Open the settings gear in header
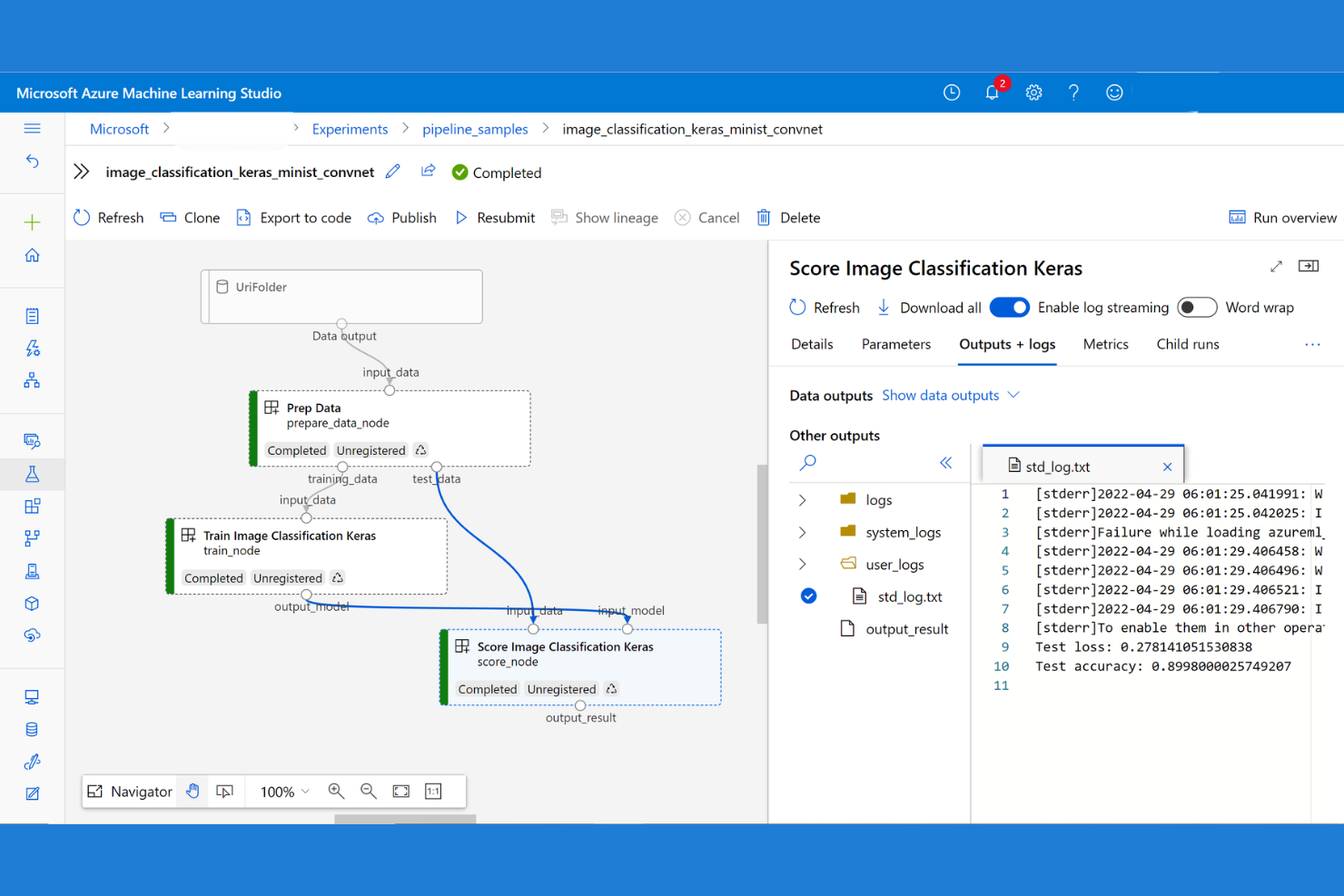This screenshot has width=1344, height=896. (1033, 93)
